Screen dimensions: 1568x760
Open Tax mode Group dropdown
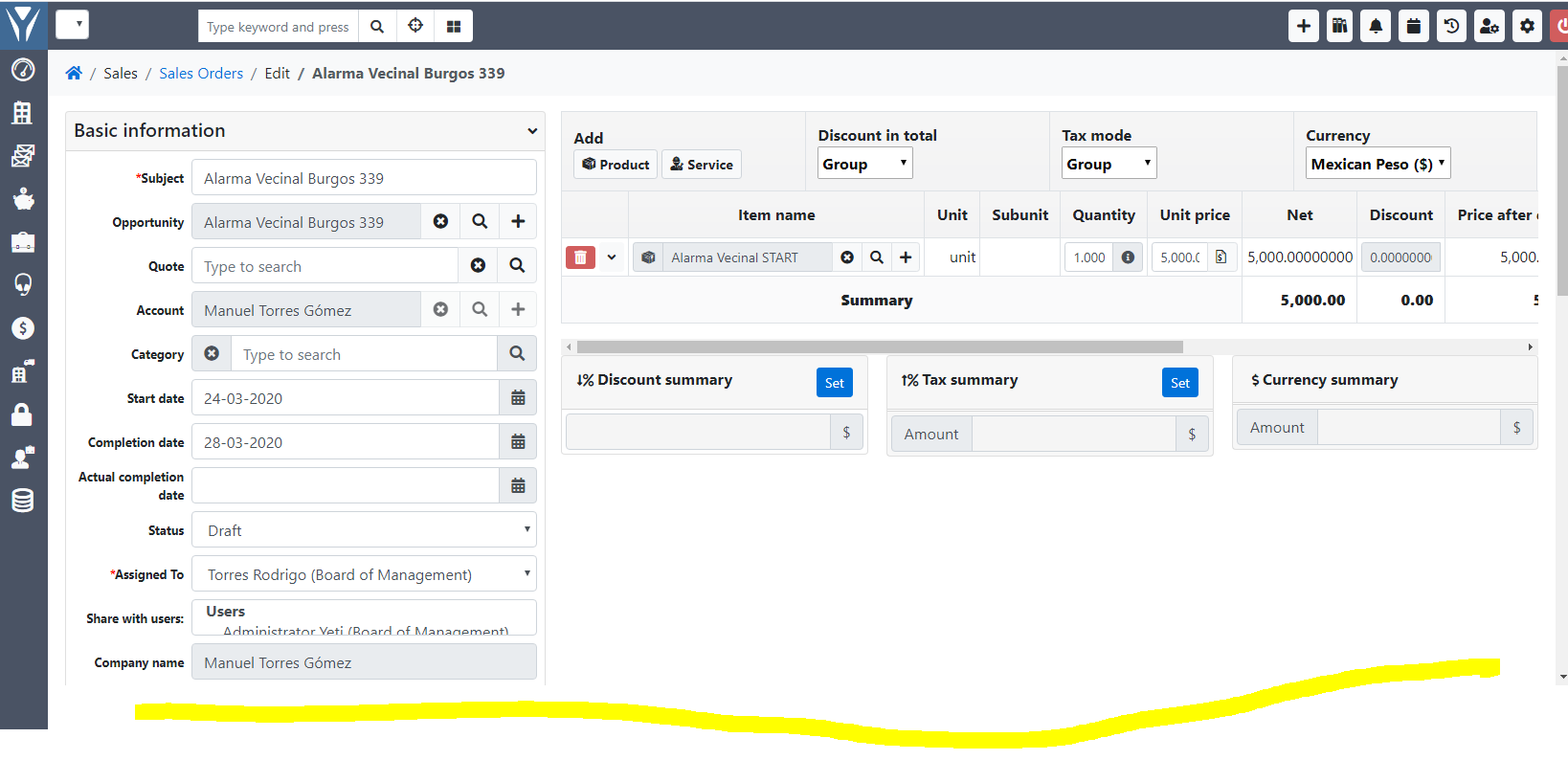1109,164
